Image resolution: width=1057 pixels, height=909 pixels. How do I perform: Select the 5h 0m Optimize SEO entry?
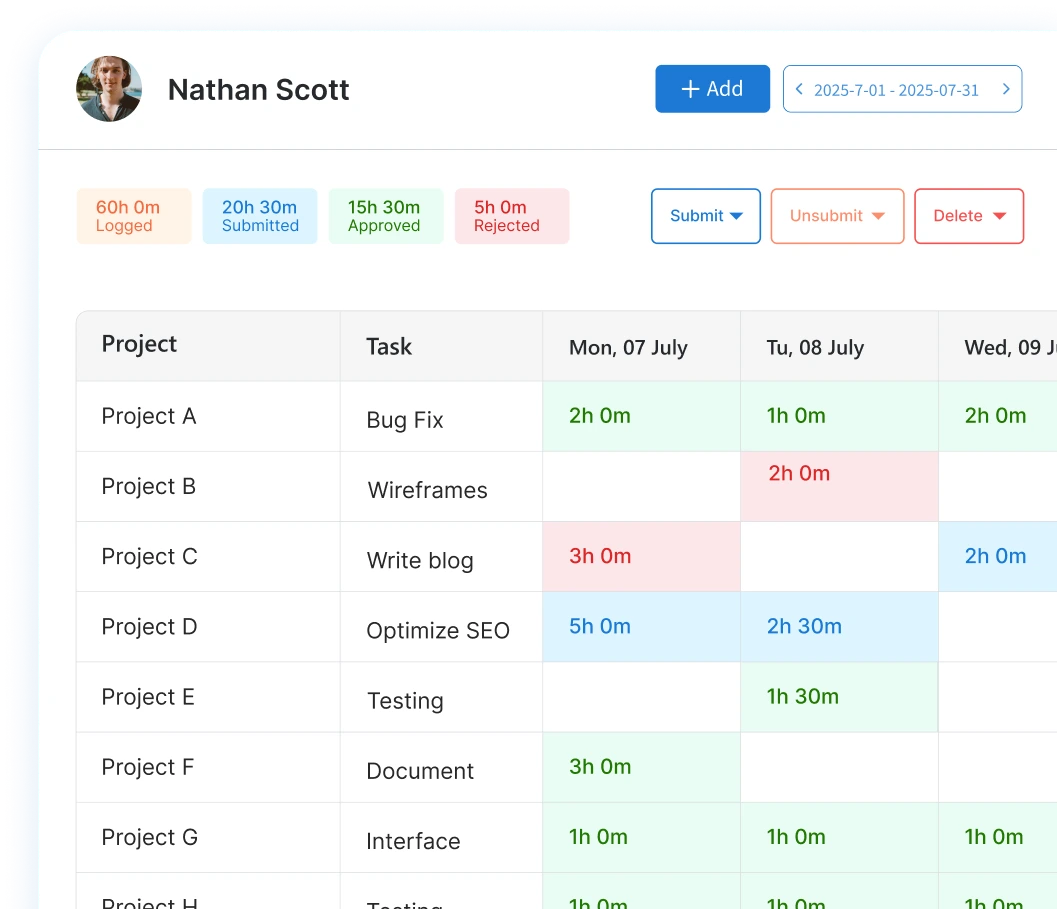[640, 626]
